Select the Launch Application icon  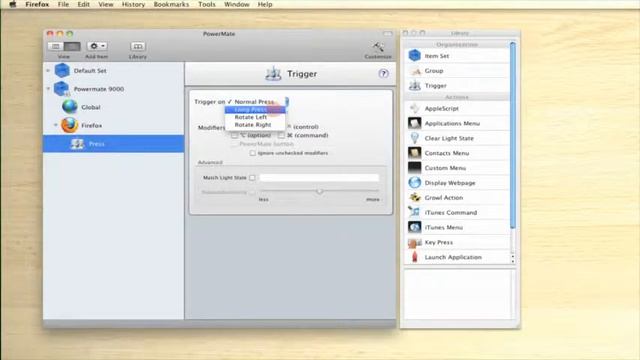click(x=415, y=257)
